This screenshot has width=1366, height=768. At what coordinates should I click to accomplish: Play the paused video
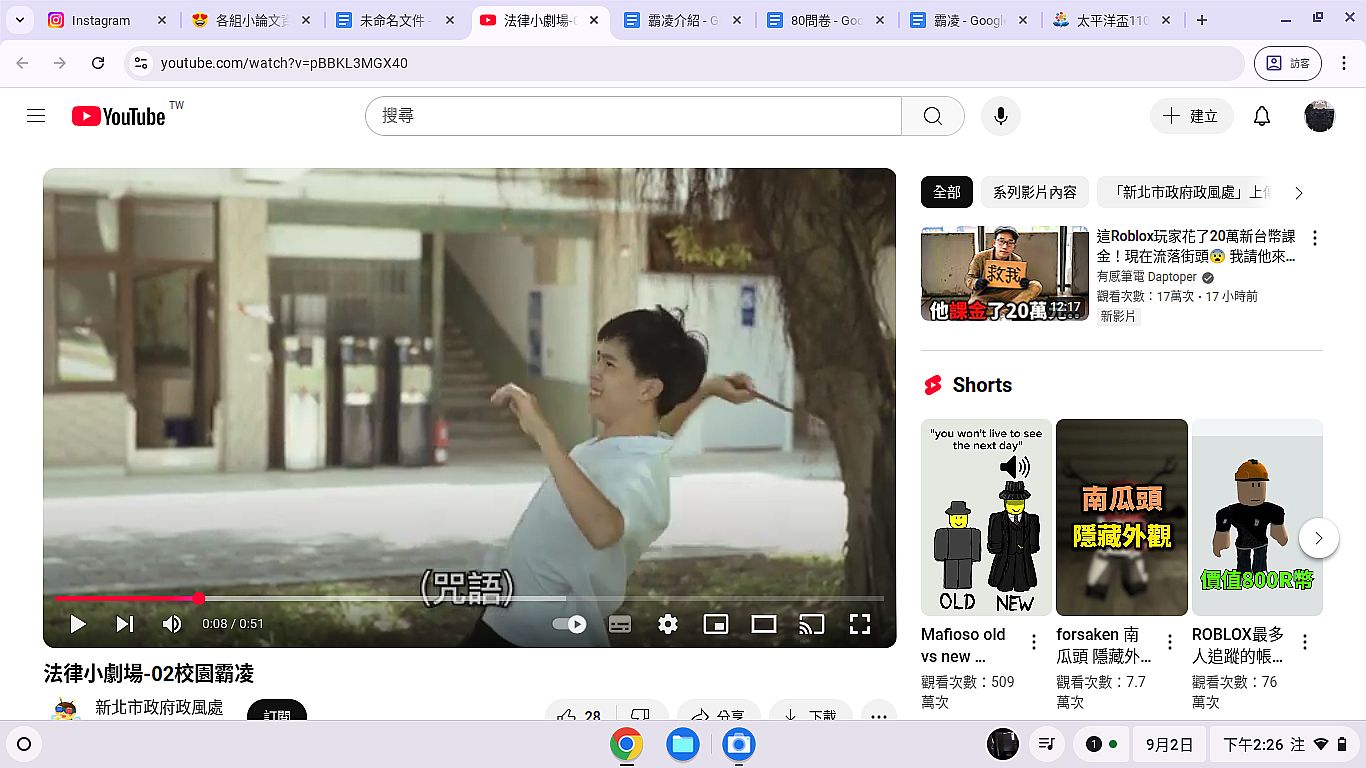coord(77,624)
